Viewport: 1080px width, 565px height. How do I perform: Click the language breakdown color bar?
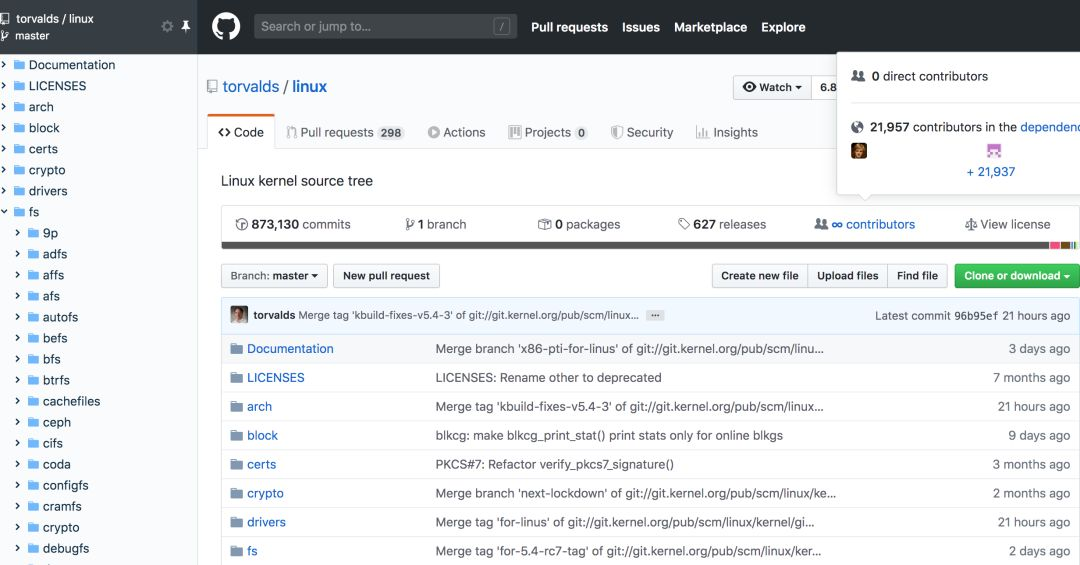[x=640, y=245]
